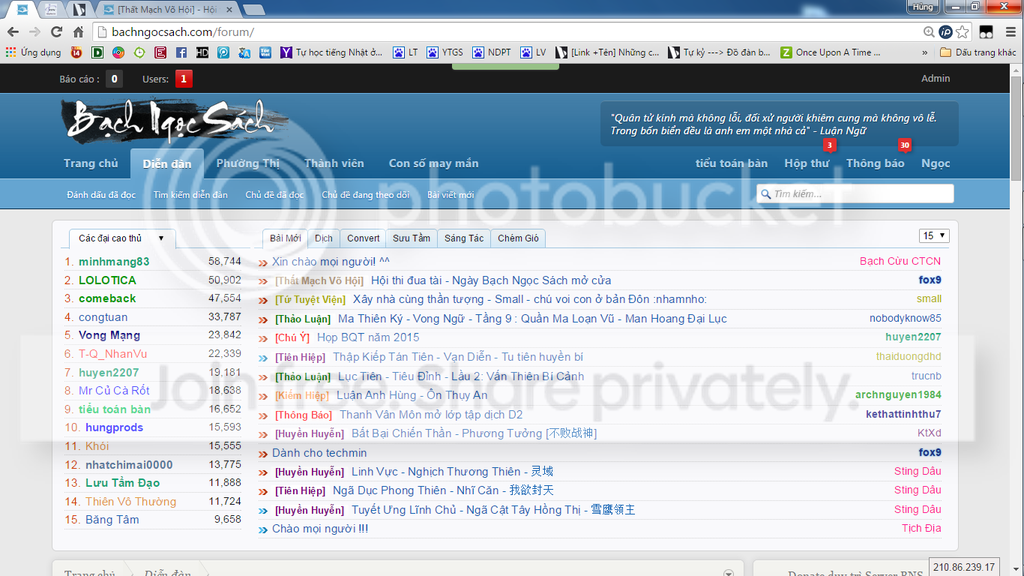View minhmang83's profile in the ranking list
Image resolution: width=1024 pixels, height=576 pixels.
(114, 261)
